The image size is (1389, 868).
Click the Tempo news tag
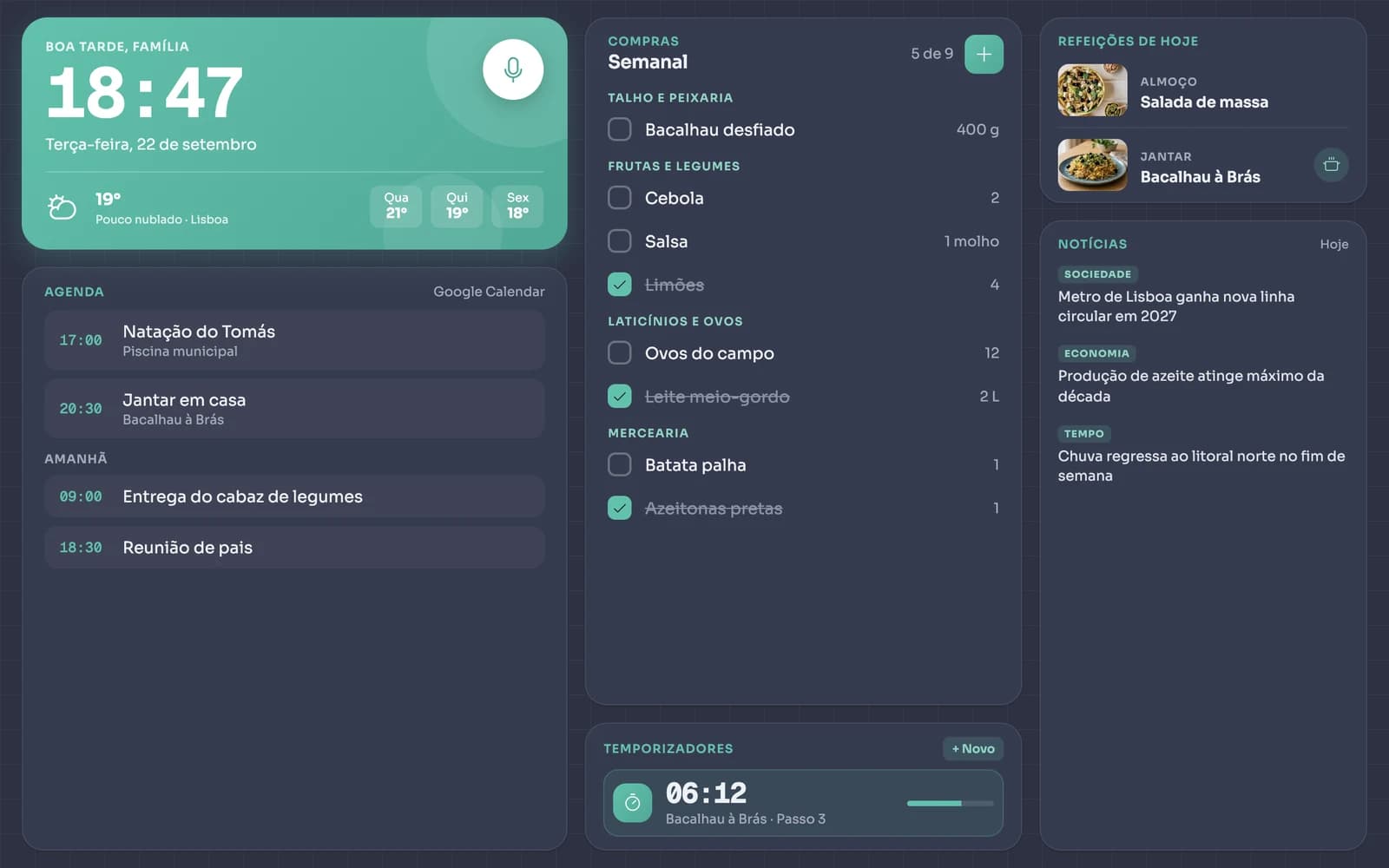(x=1083, y=433)
